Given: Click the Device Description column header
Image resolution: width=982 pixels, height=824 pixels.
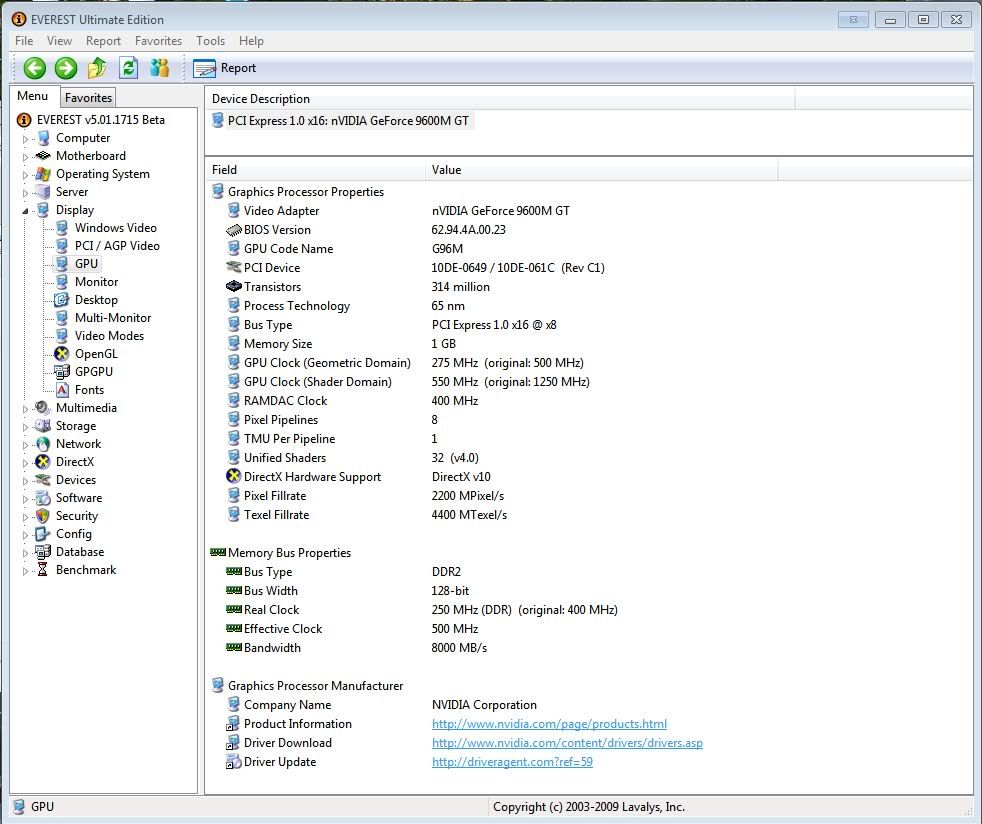Looking at the screenshot, I should (x=500, y=99).
